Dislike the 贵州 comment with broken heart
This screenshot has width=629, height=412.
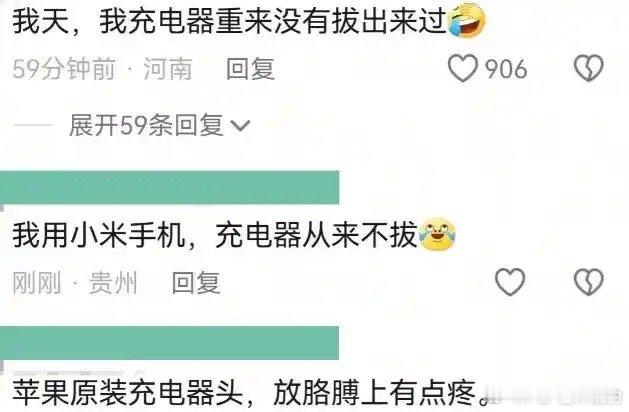pyautogui.click(x=588, y=282)
